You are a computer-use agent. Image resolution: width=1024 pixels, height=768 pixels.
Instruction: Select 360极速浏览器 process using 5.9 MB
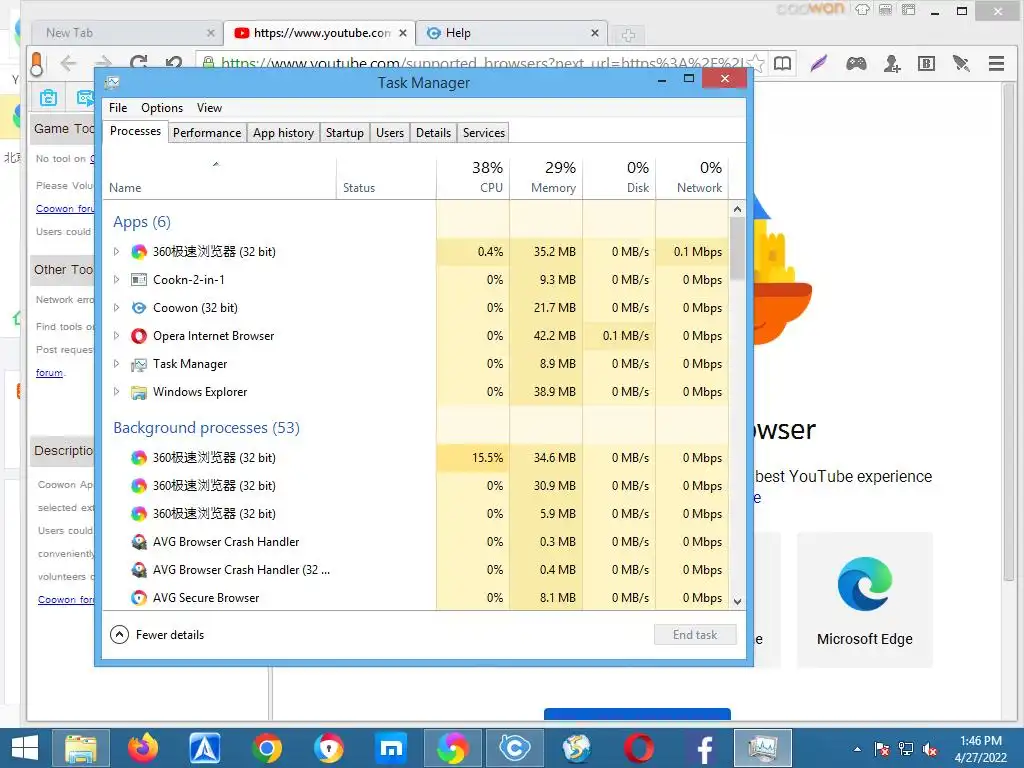point(416,513)
